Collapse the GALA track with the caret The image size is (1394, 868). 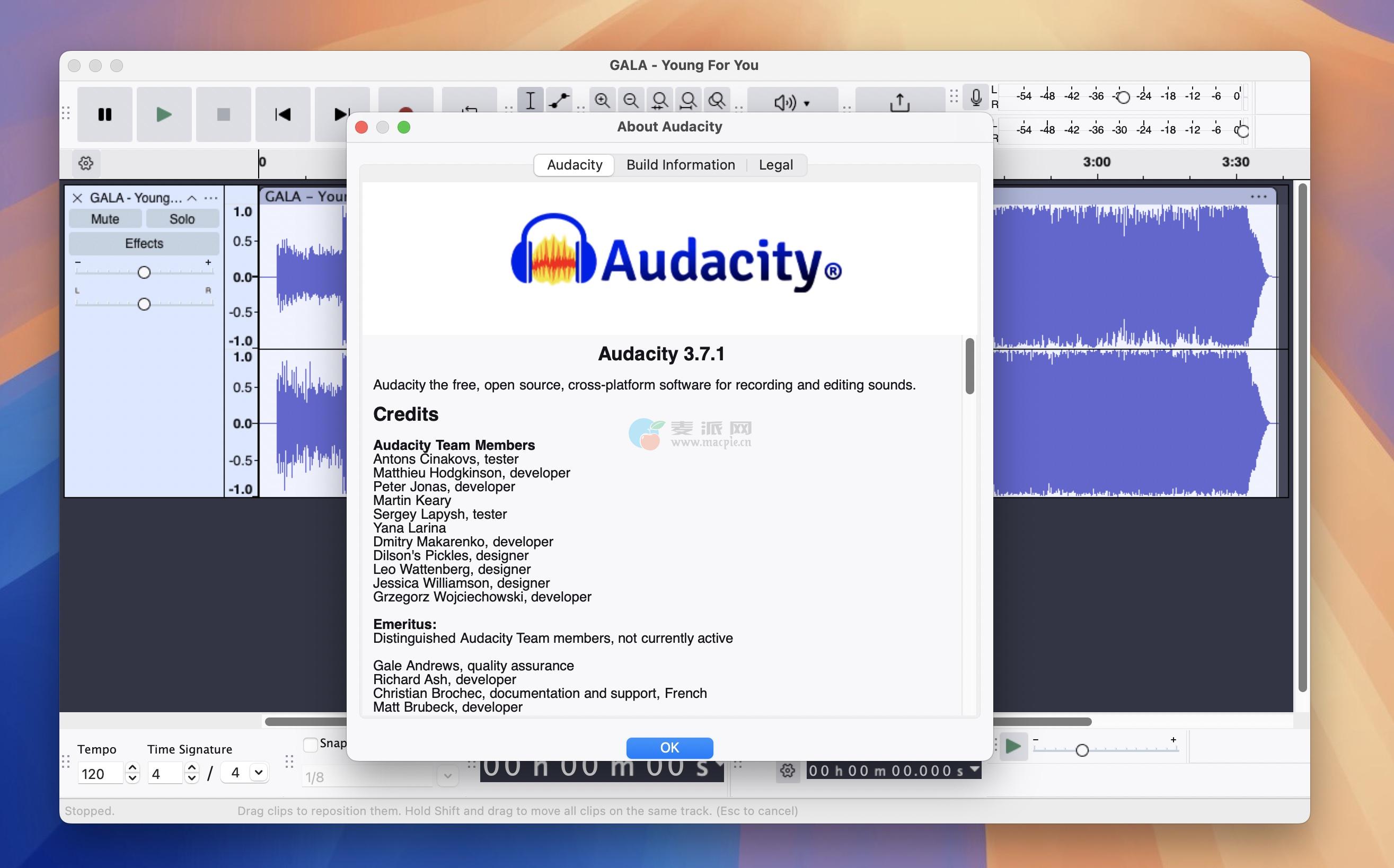(x=192, y=198)
